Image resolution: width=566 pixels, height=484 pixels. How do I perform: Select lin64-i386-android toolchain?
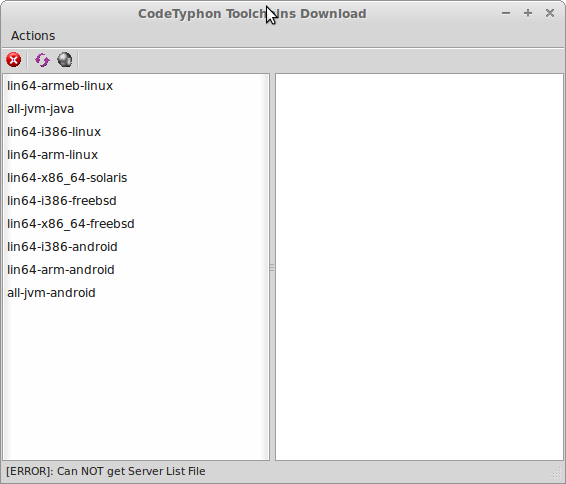pos(136,247)
